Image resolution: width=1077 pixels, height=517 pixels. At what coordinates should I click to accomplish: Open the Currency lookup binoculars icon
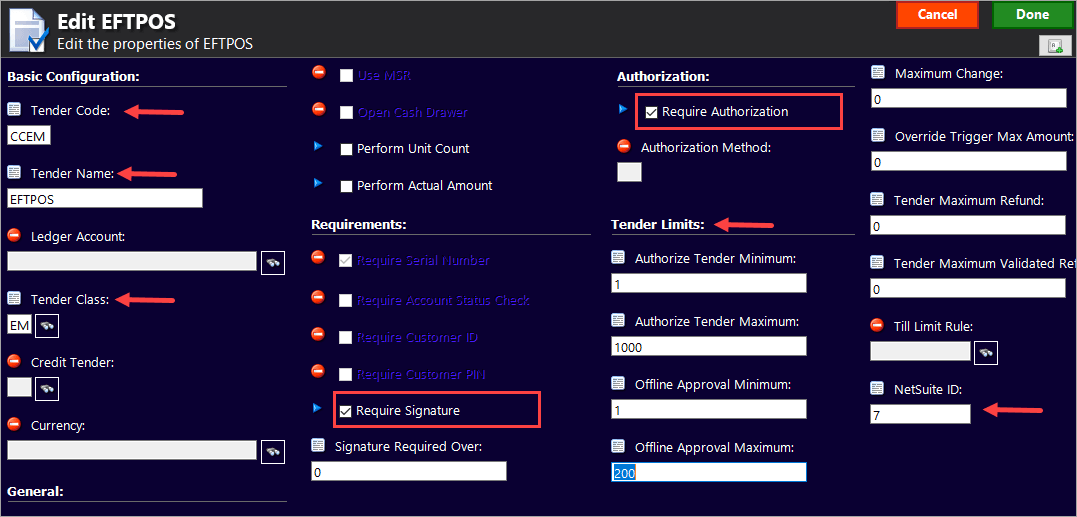(x=271, y=451)
